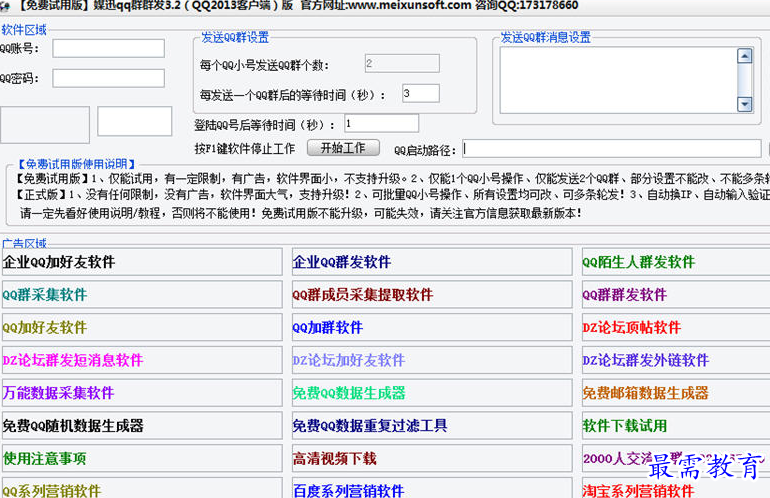Open the 免费邮箱数据生成器 ad button
The image size is (770, 498).
tap(676, 393)
